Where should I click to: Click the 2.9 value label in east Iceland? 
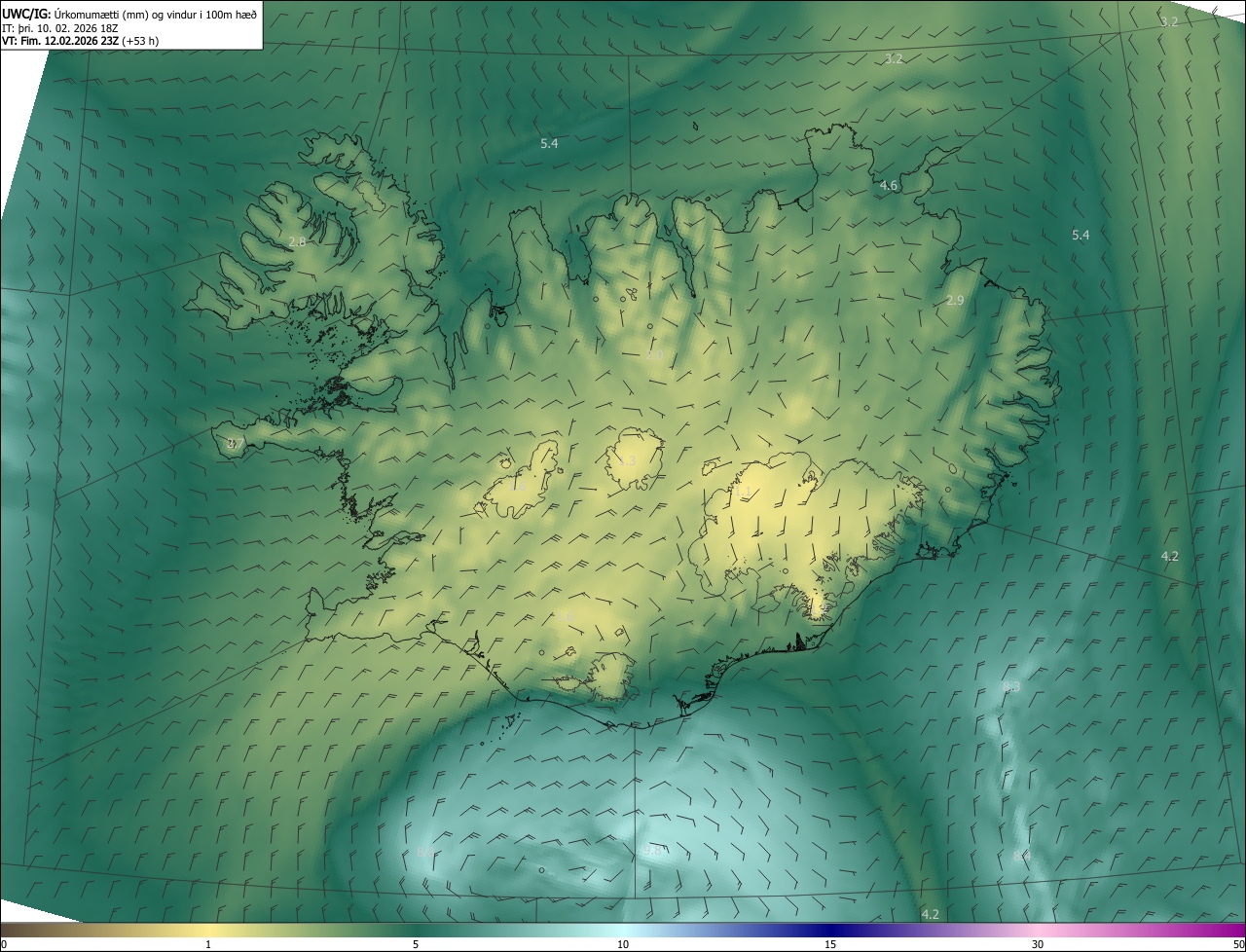(x=955, y=301)
